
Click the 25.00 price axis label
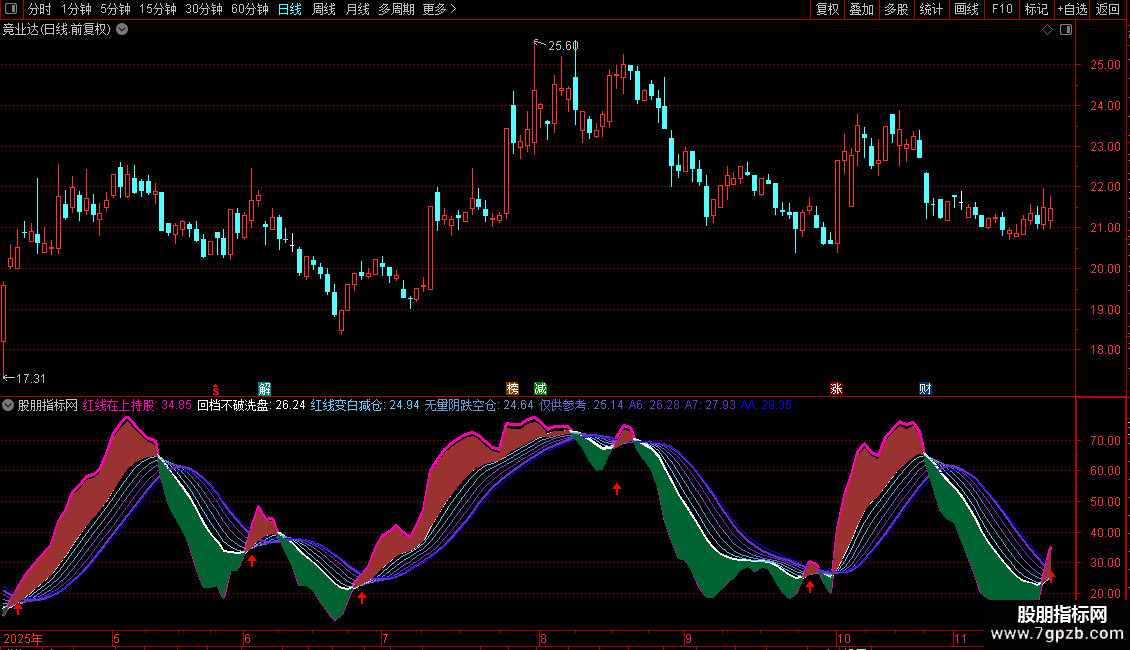point(1105,65)
